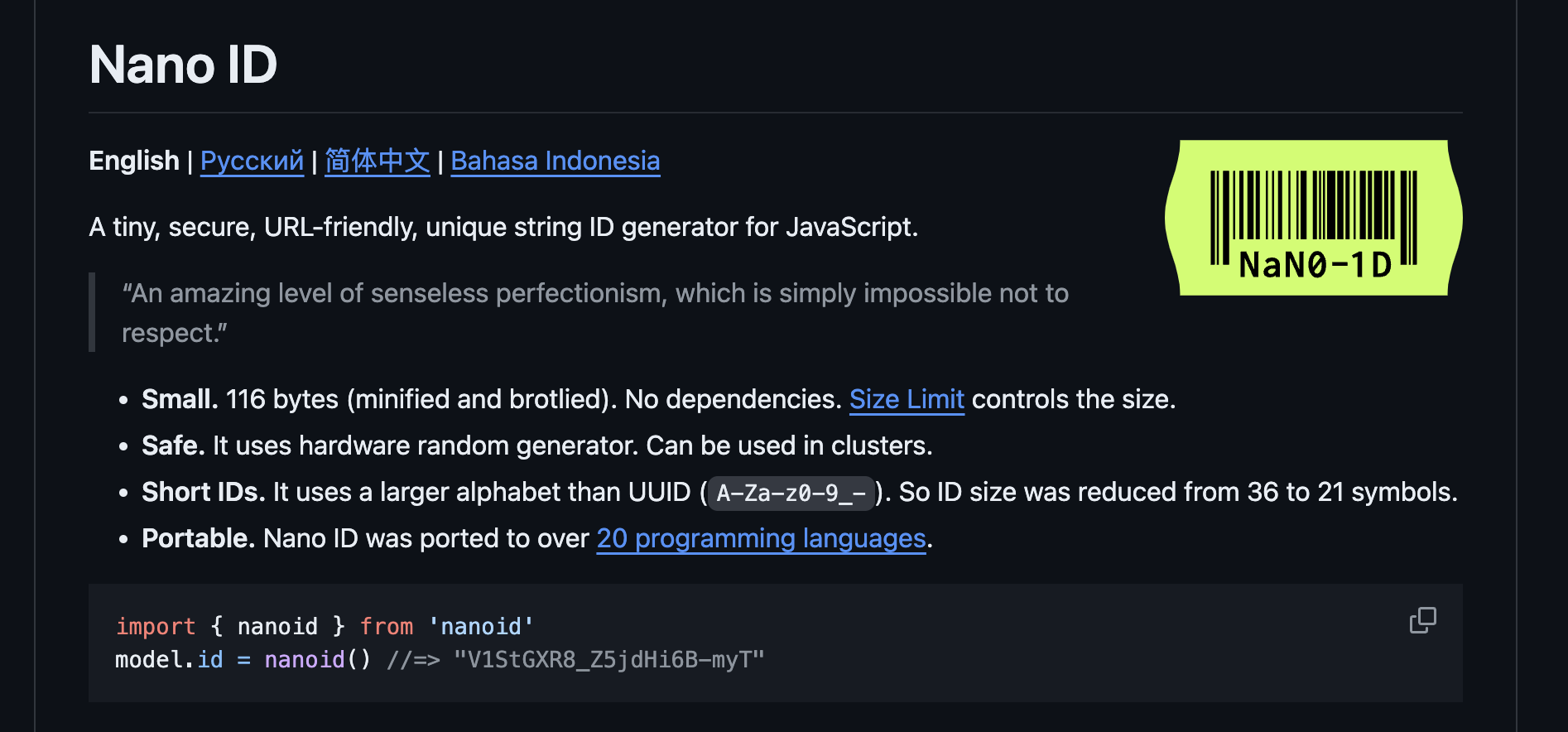
Task: Select the English language label
Action: coord(134,160)
